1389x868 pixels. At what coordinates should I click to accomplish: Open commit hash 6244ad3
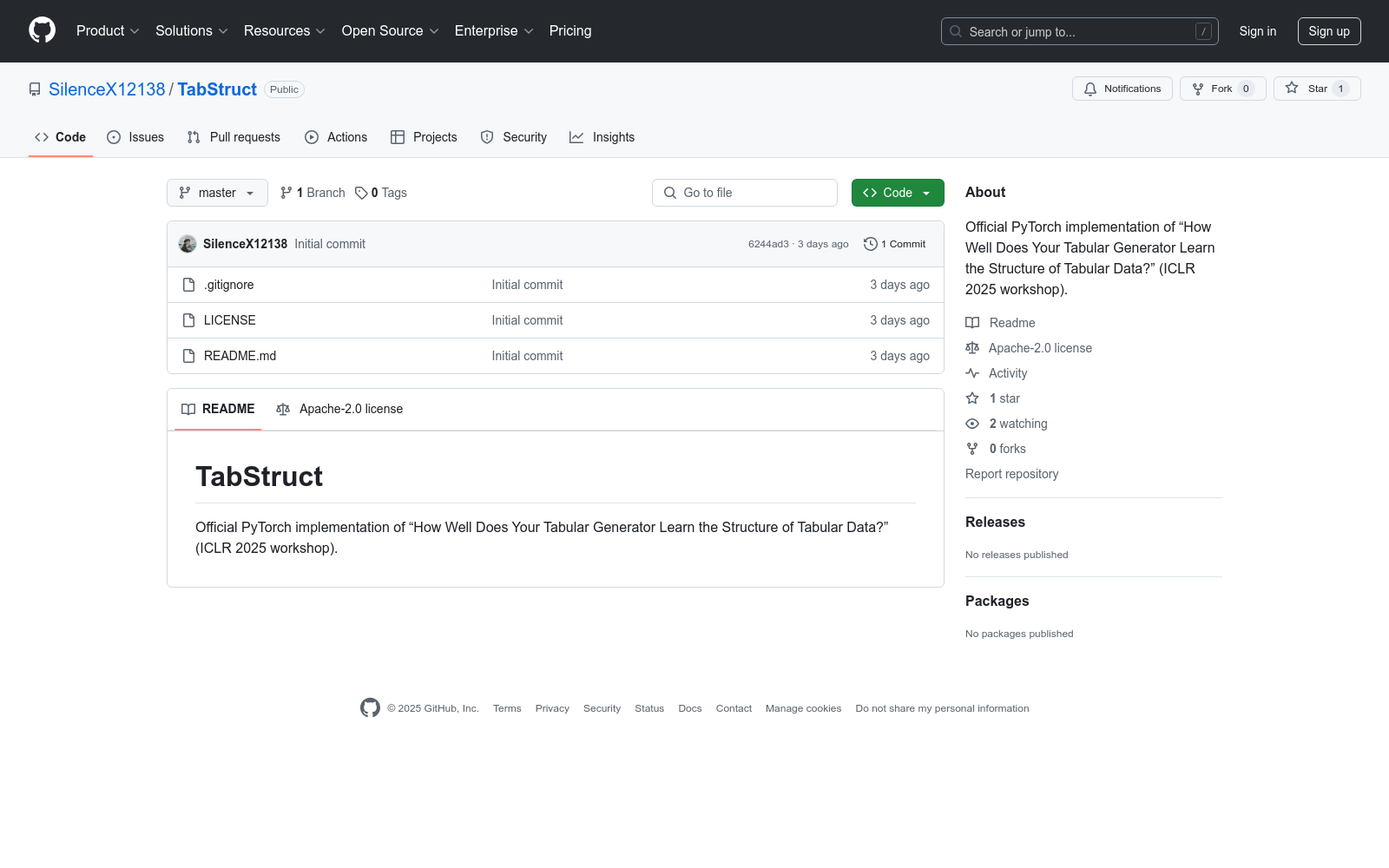click(x=768, y=244)
